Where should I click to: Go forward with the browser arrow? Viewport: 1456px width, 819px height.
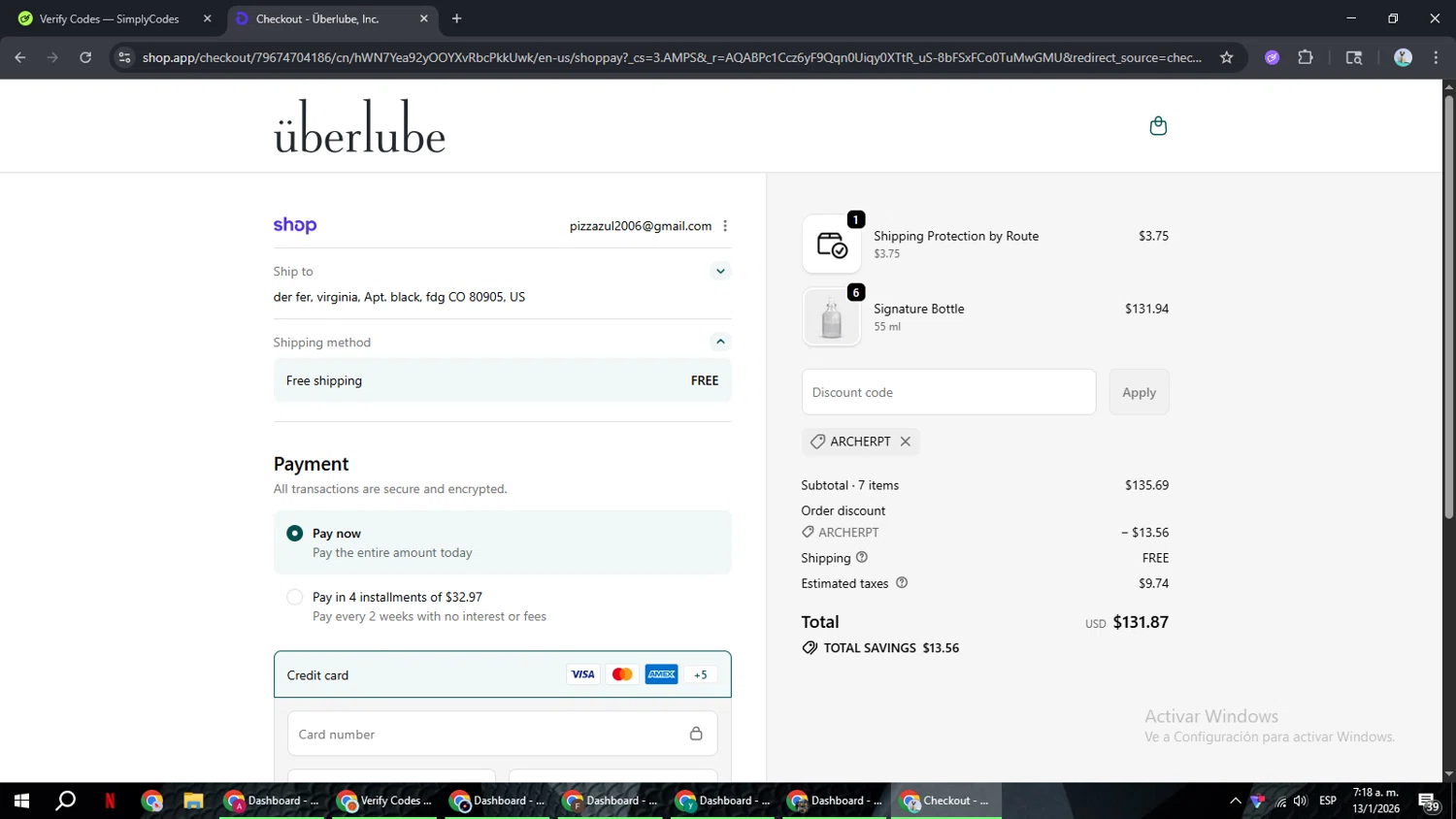point(52,57)
